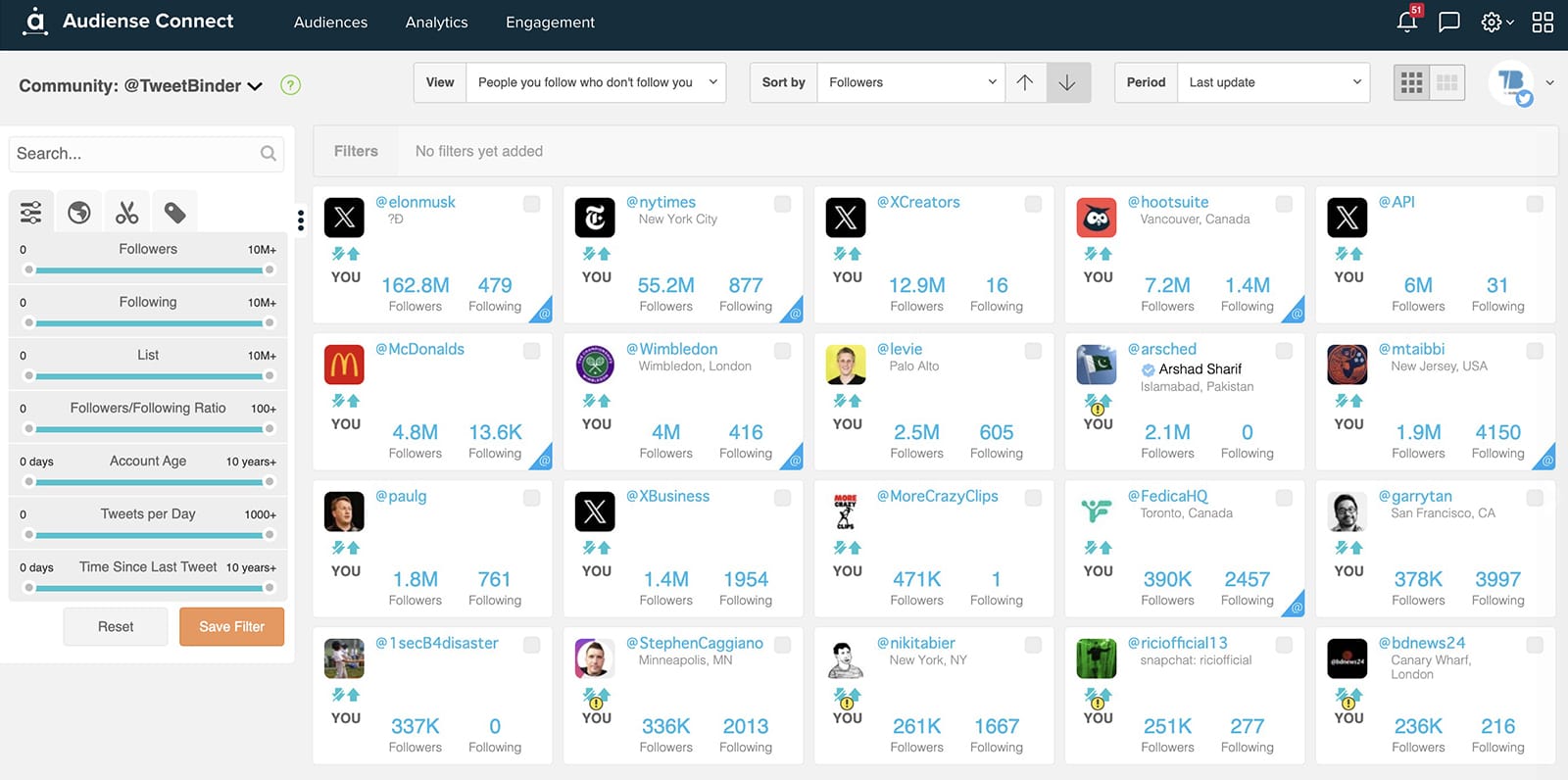Click the Followers range slider track
The height and width of the screenshot is (780, 1568).
(149, 269)
